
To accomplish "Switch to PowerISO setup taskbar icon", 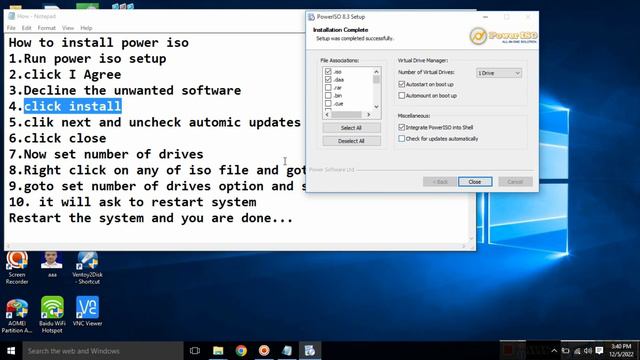I will [310, 351].
